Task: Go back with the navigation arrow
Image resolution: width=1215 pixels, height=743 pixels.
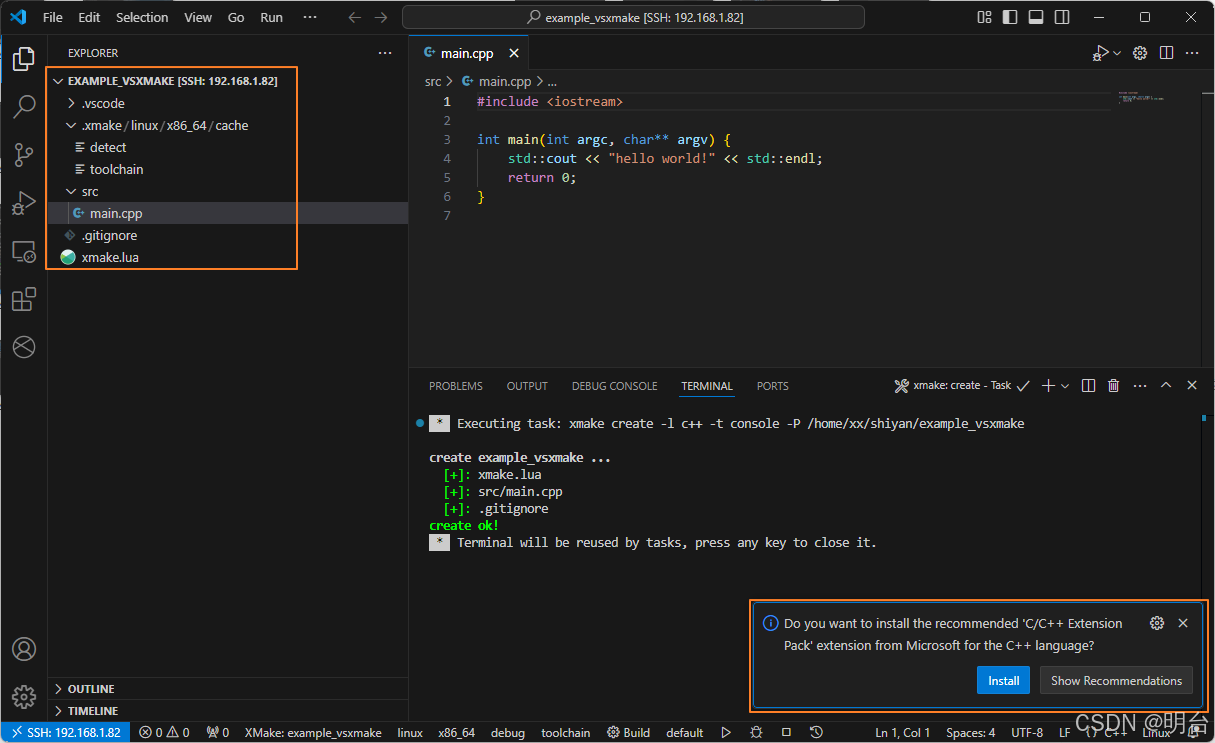Action: 354,17
